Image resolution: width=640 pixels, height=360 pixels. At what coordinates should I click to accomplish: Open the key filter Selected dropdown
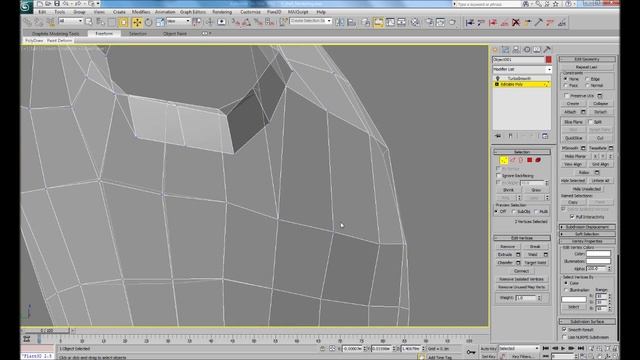[x=519, y=349]
